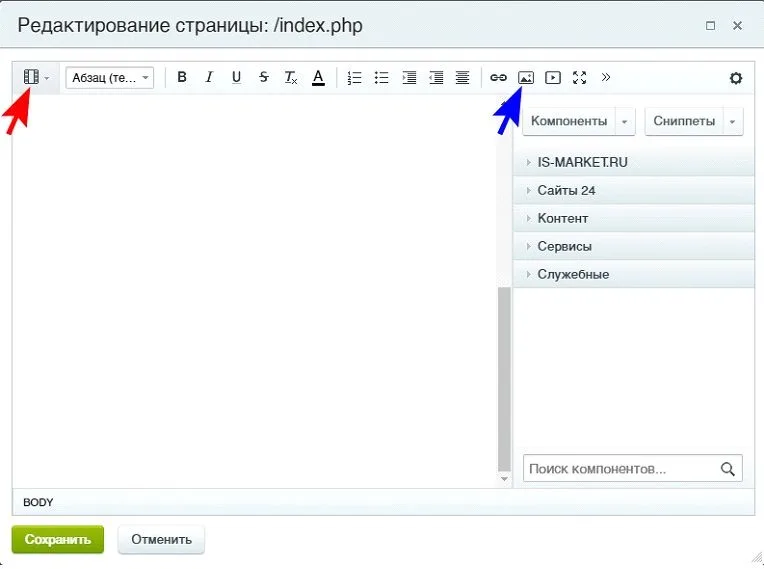Insert an image

tap(526, 77)
